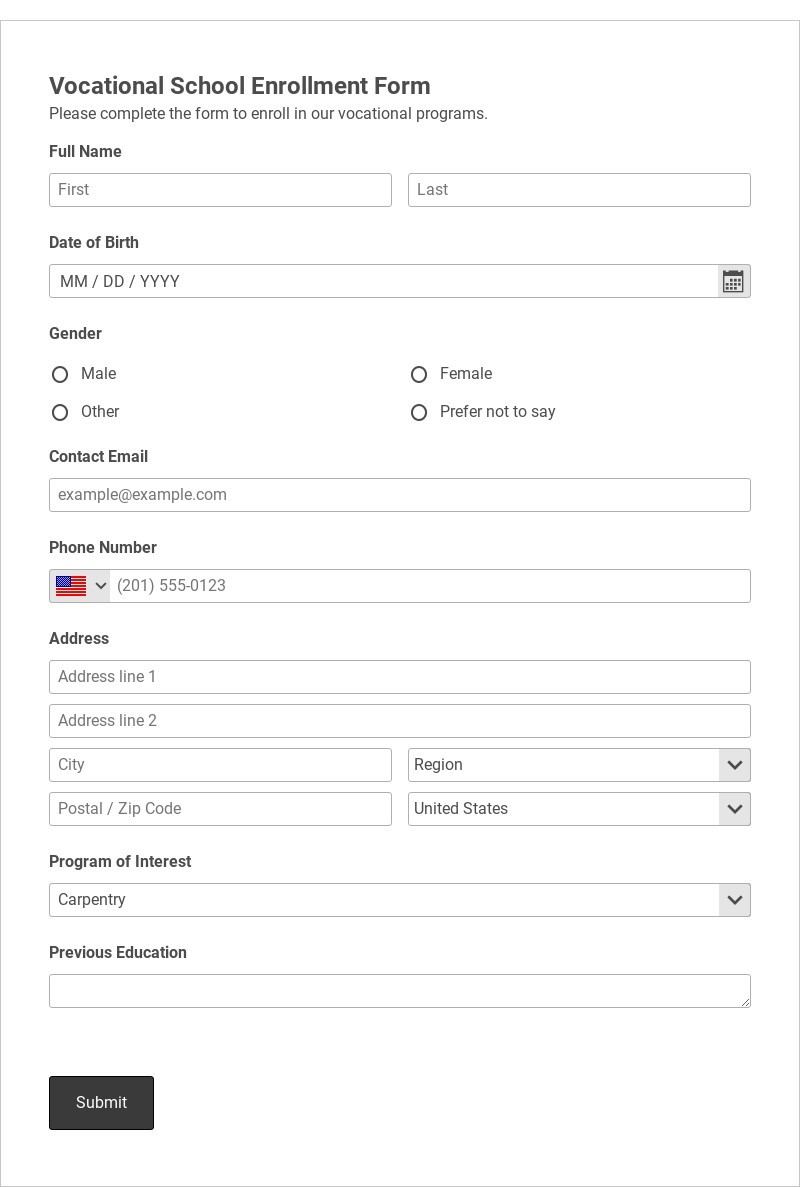Focus the Last name field
Viewport: 800px width, 1187px height.
(x=579, y=190)
